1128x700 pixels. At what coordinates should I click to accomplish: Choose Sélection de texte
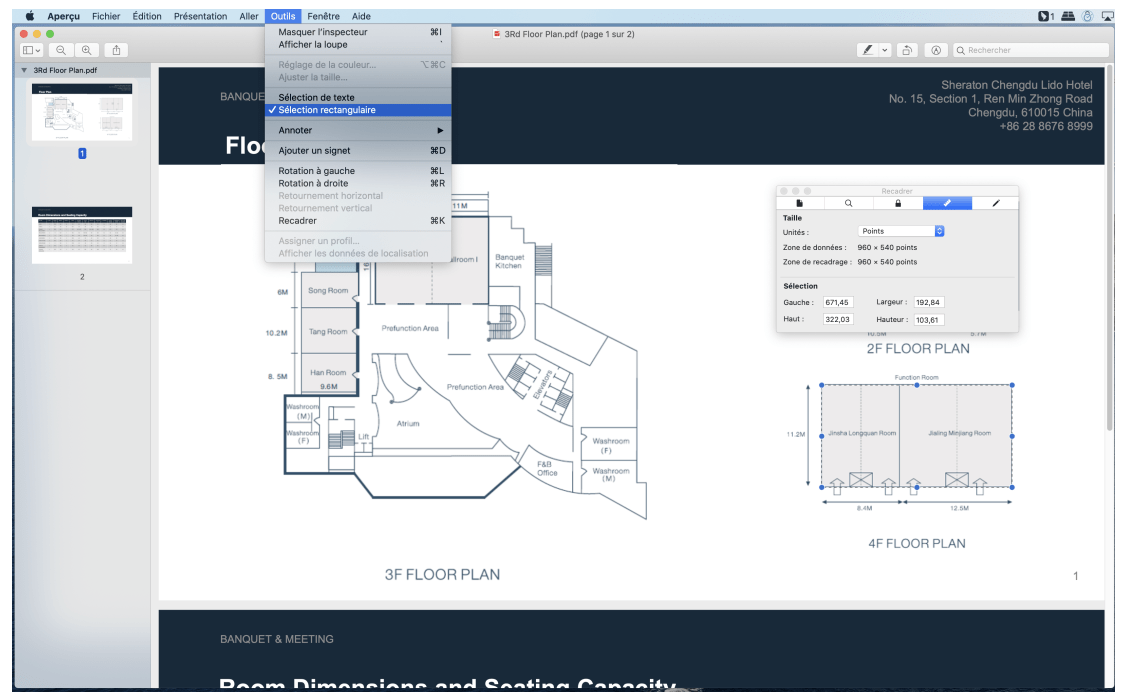point(358,97)
